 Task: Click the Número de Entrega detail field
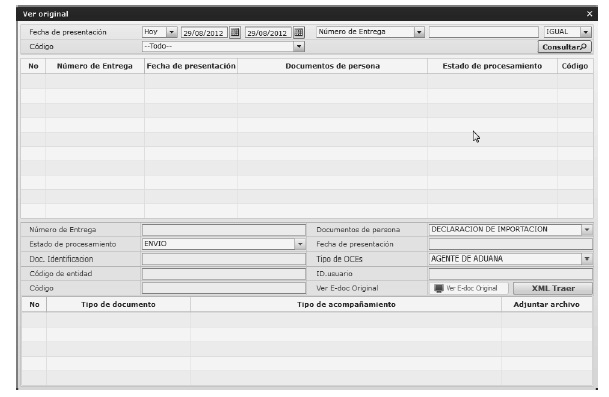click(x=224, y=230)
